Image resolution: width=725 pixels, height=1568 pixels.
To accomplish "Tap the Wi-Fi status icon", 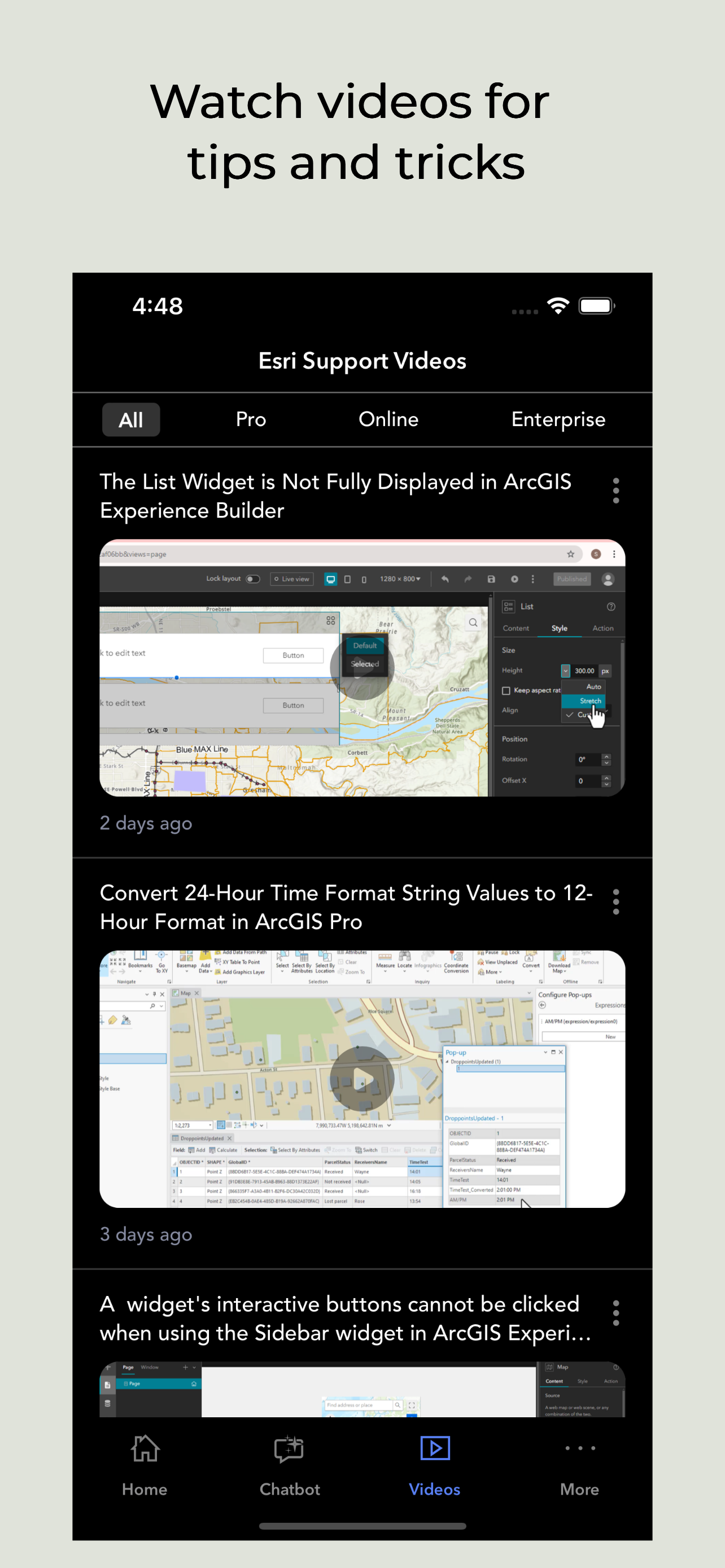I will [558, 305].
